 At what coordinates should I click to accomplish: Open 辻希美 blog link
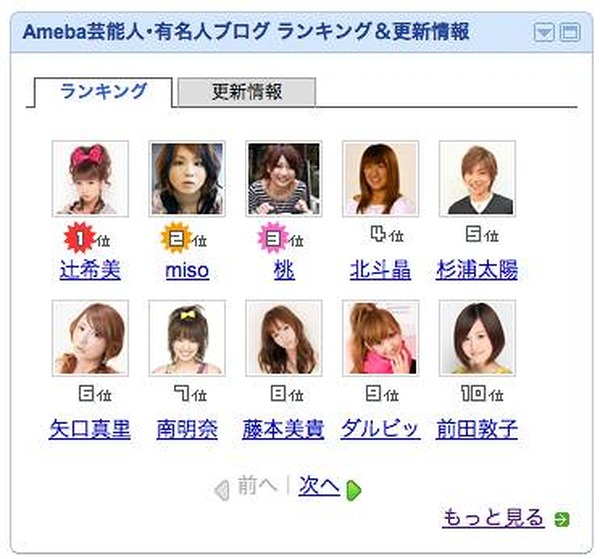90,269
